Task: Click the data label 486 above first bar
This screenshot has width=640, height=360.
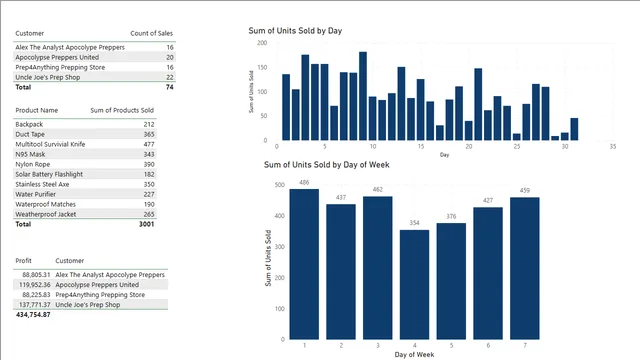Action: tap(304, 182)
